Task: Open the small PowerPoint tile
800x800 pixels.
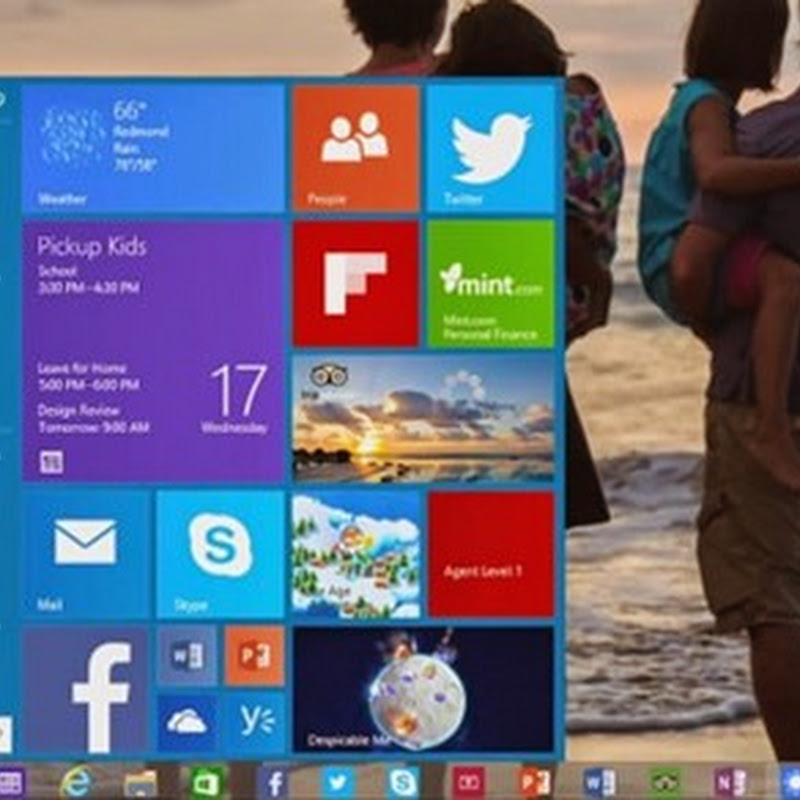Action: pos(254,656)
